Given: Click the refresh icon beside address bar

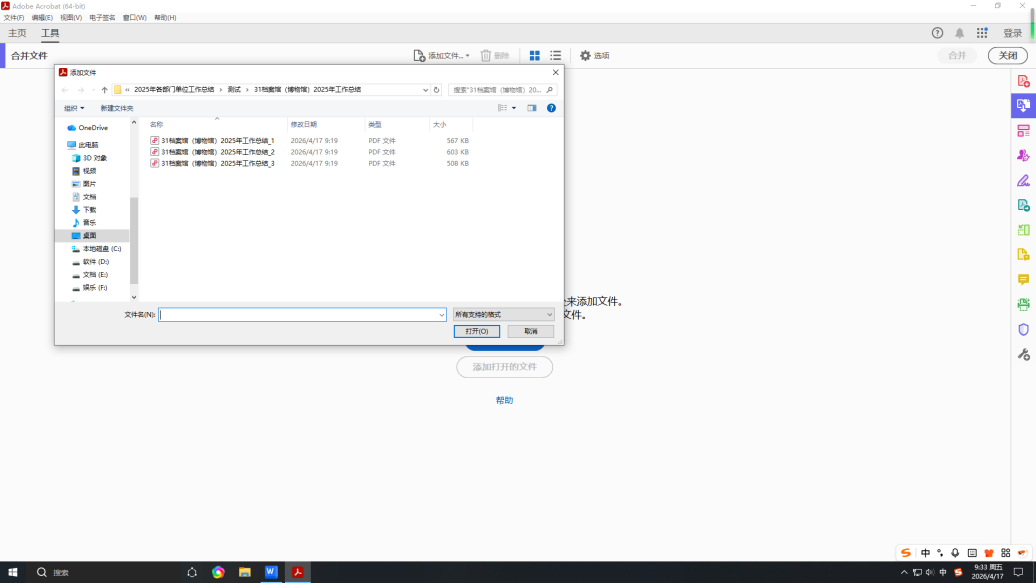Looking at the screenshot, I should [x=437, y=90].
